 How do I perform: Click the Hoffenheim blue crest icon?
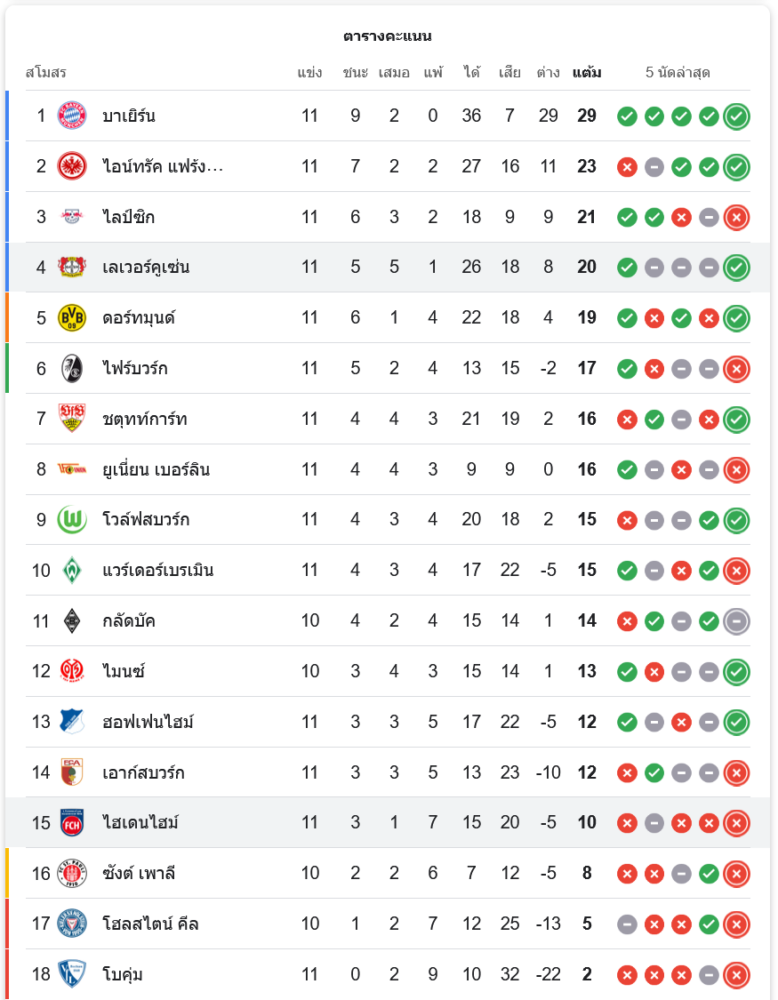click(72, 722)
